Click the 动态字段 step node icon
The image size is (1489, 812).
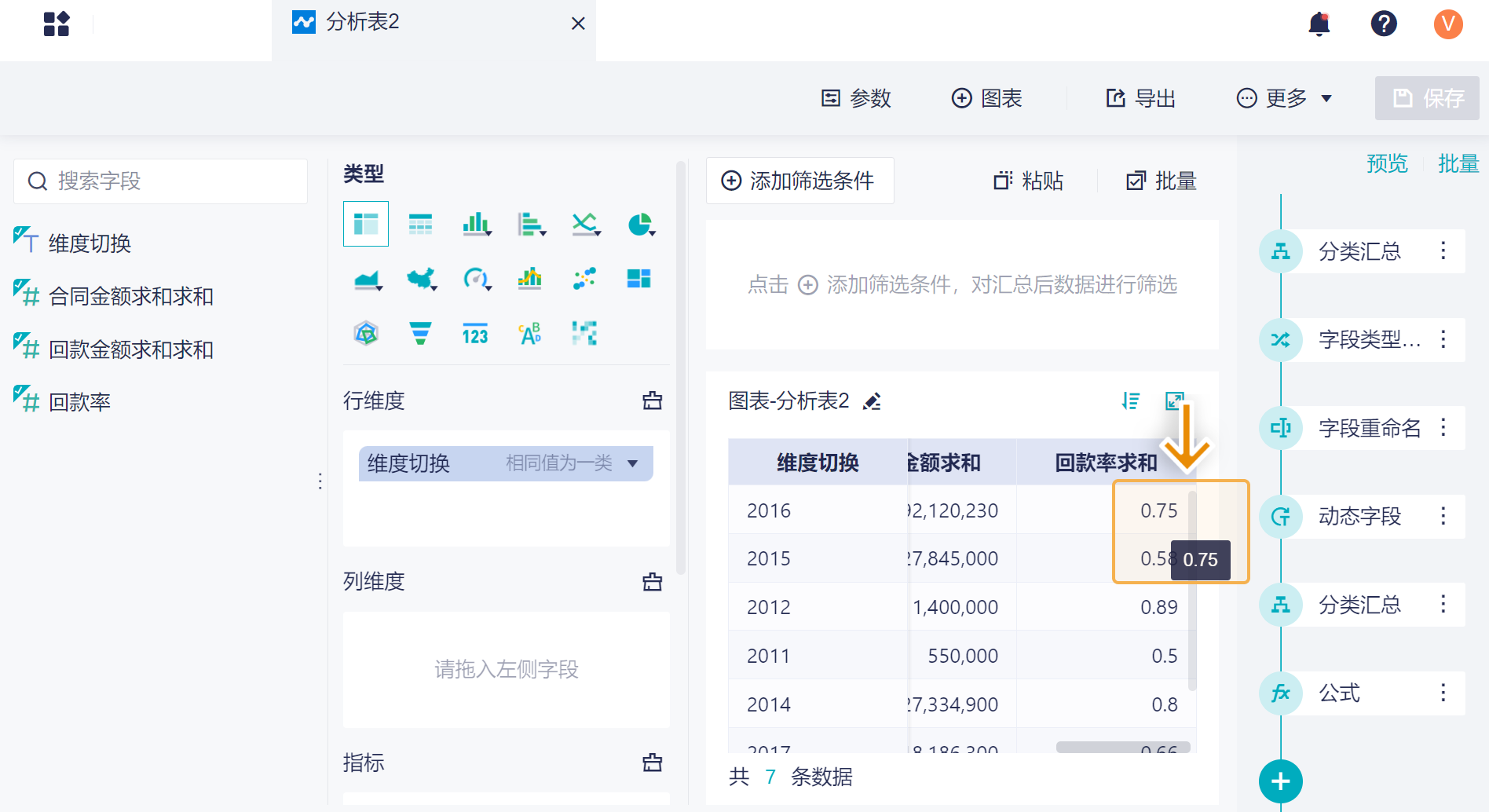[x=1281, y=517]
